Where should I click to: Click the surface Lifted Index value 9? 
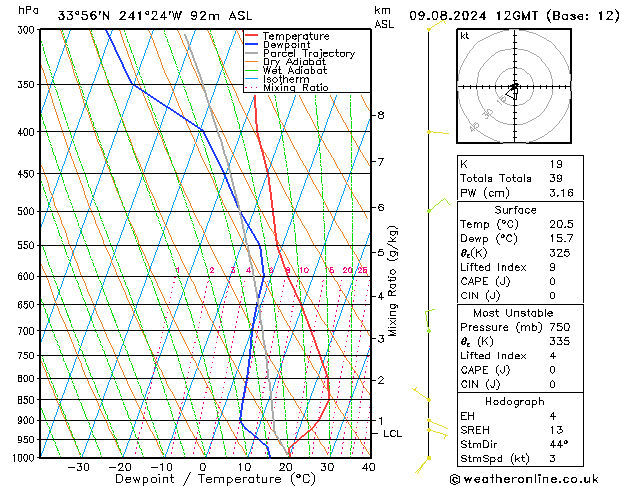click(552, 267)
